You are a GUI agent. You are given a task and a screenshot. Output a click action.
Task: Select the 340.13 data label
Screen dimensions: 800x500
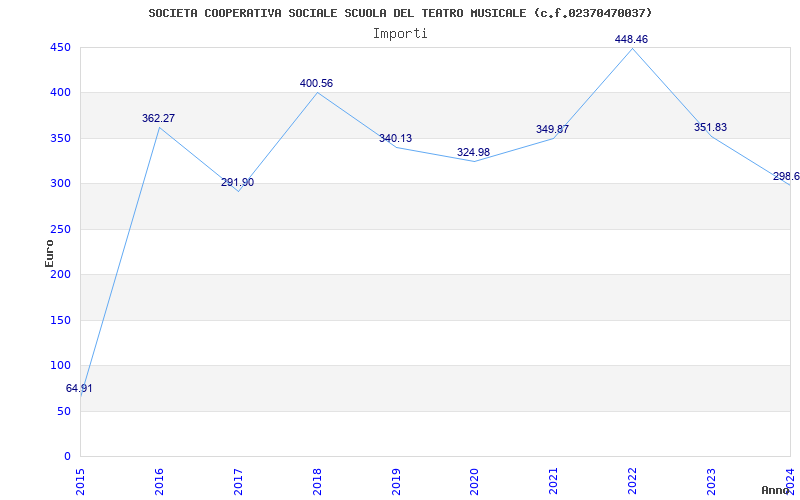395,139
